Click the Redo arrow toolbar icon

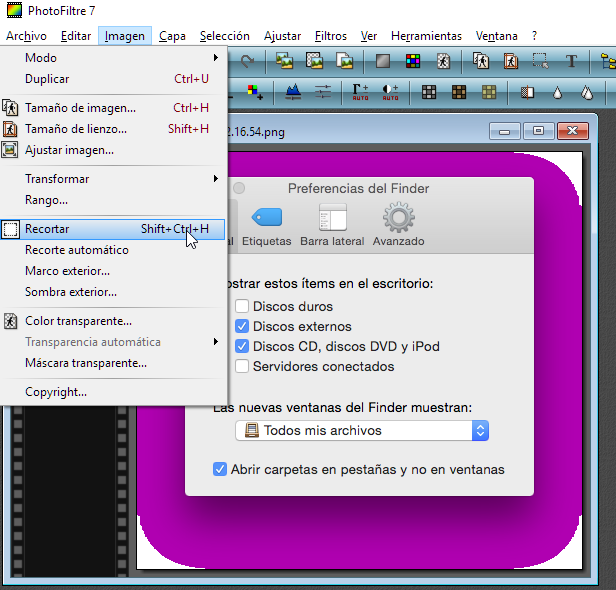pos(247,61)
